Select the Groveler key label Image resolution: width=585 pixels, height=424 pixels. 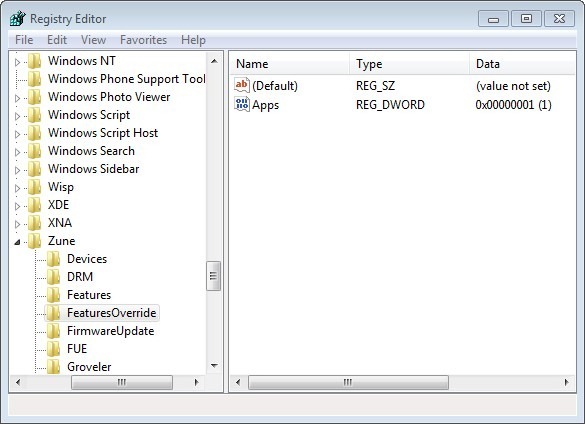[89, 367]
